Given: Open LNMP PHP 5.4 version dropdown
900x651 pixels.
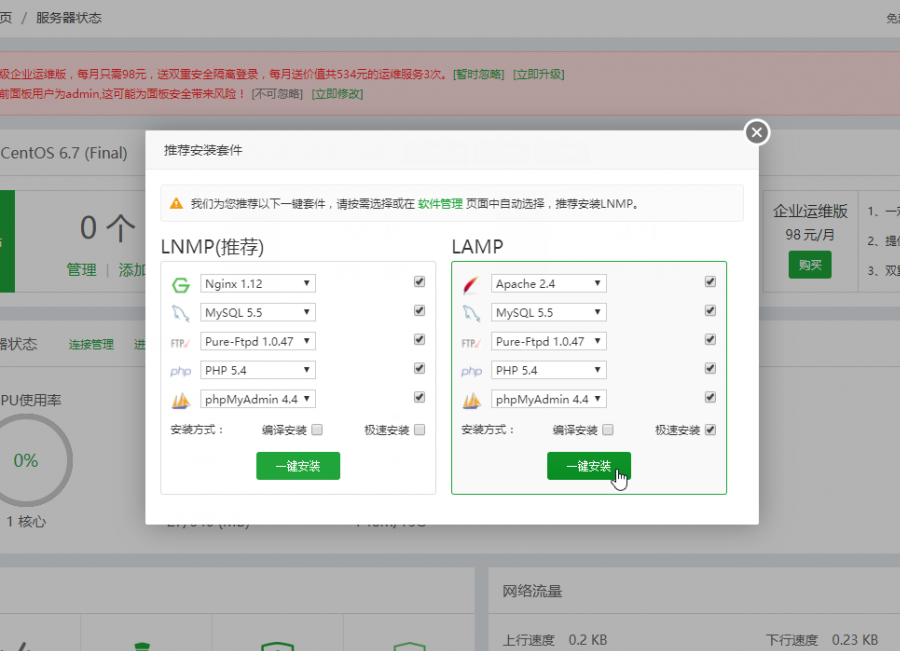Looking at the screenshot, I should point(258,370).
